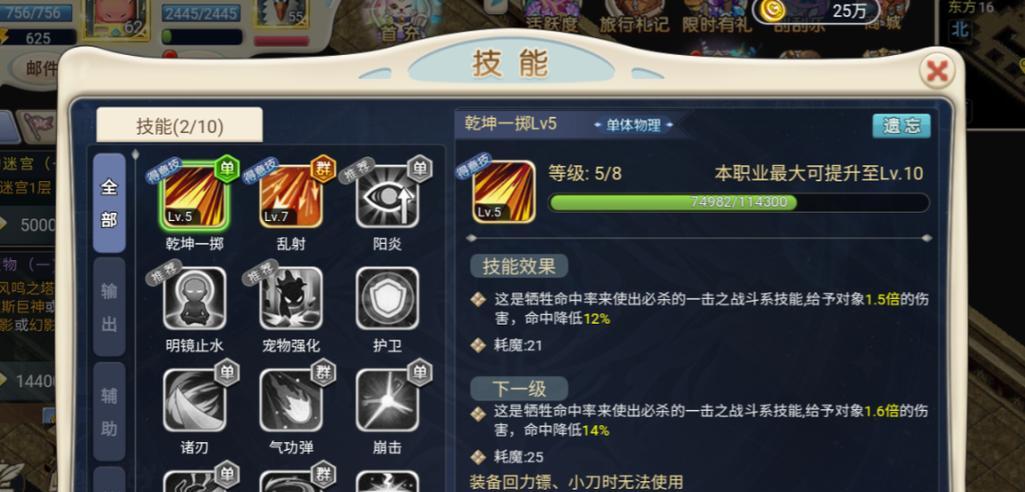Choose the 阳炎 eye skill icon
The height and width of the screenshot is (492, 1025).
(387, 195)
